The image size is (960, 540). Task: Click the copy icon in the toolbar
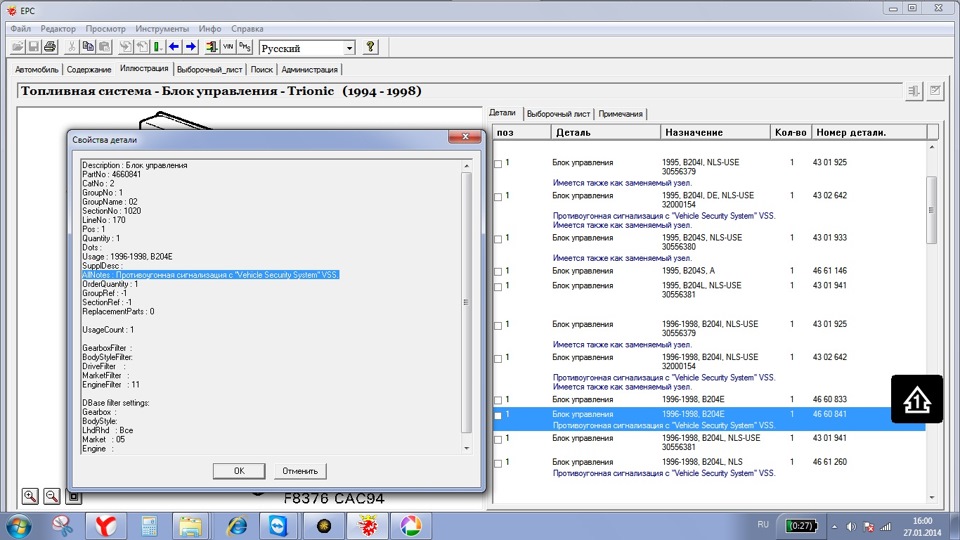[89, 47]
